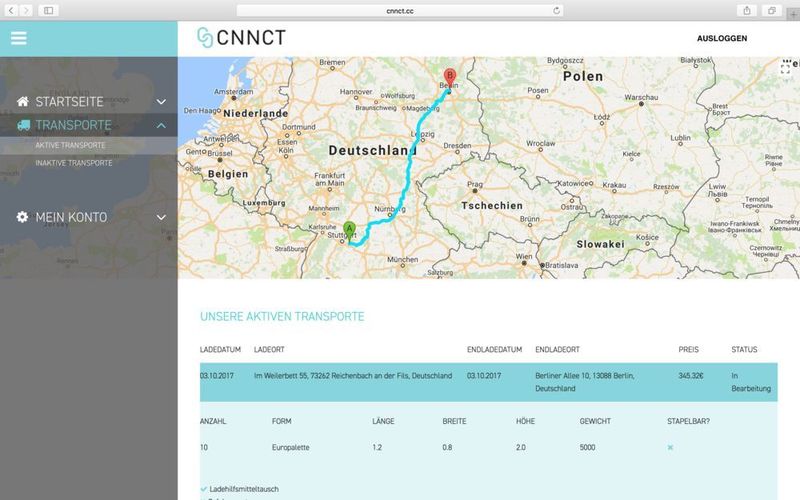800x500 pixels.
Task: Click the Stapelbar X mark
Action: (670, 447)
